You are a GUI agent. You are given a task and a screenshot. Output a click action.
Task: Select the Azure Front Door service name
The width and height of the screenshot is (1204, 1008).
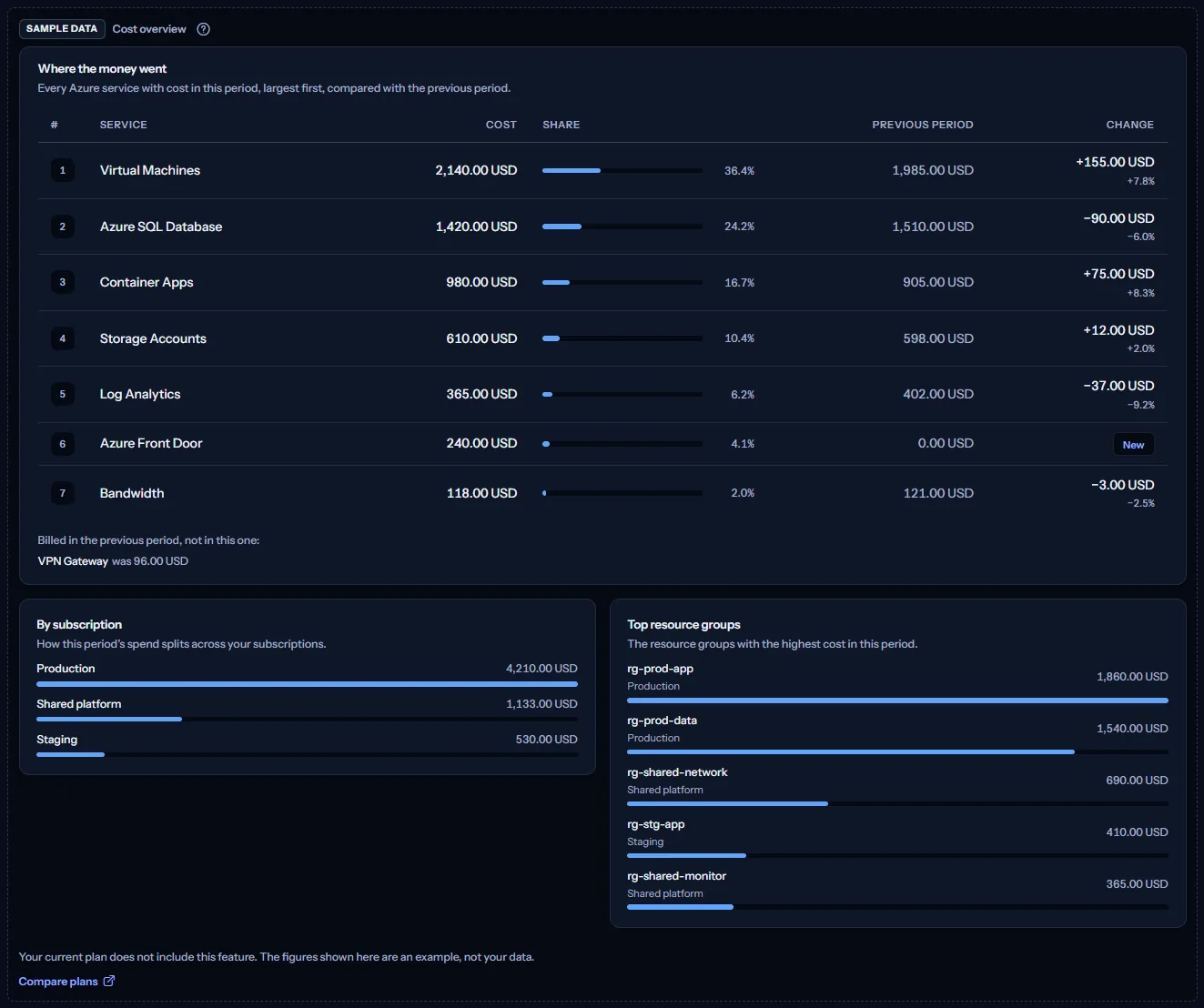[151, 443]
